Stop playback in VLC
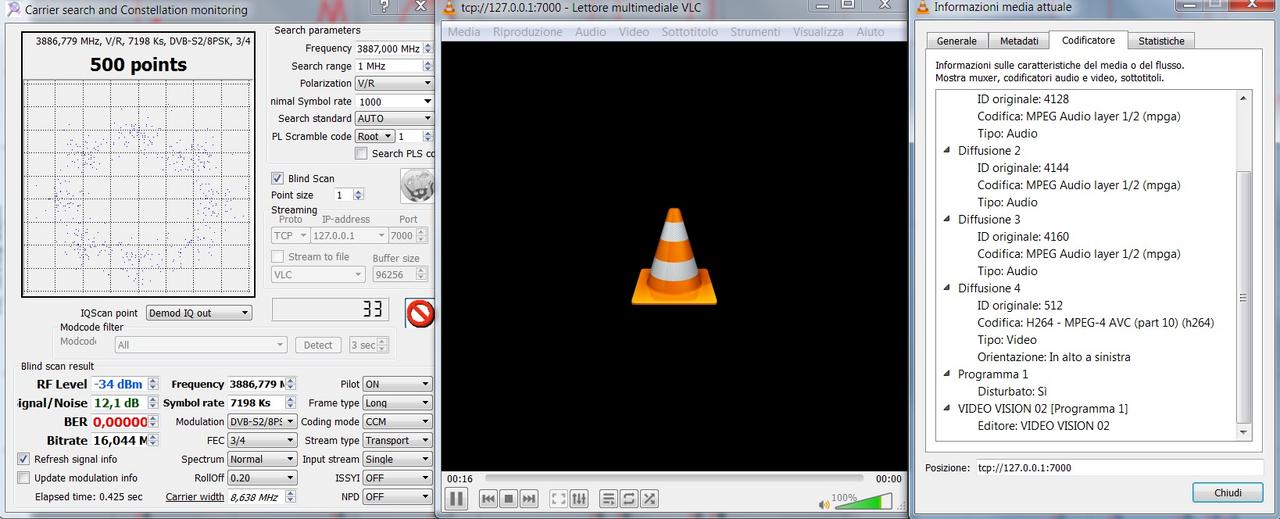 (x=508, y=498)
